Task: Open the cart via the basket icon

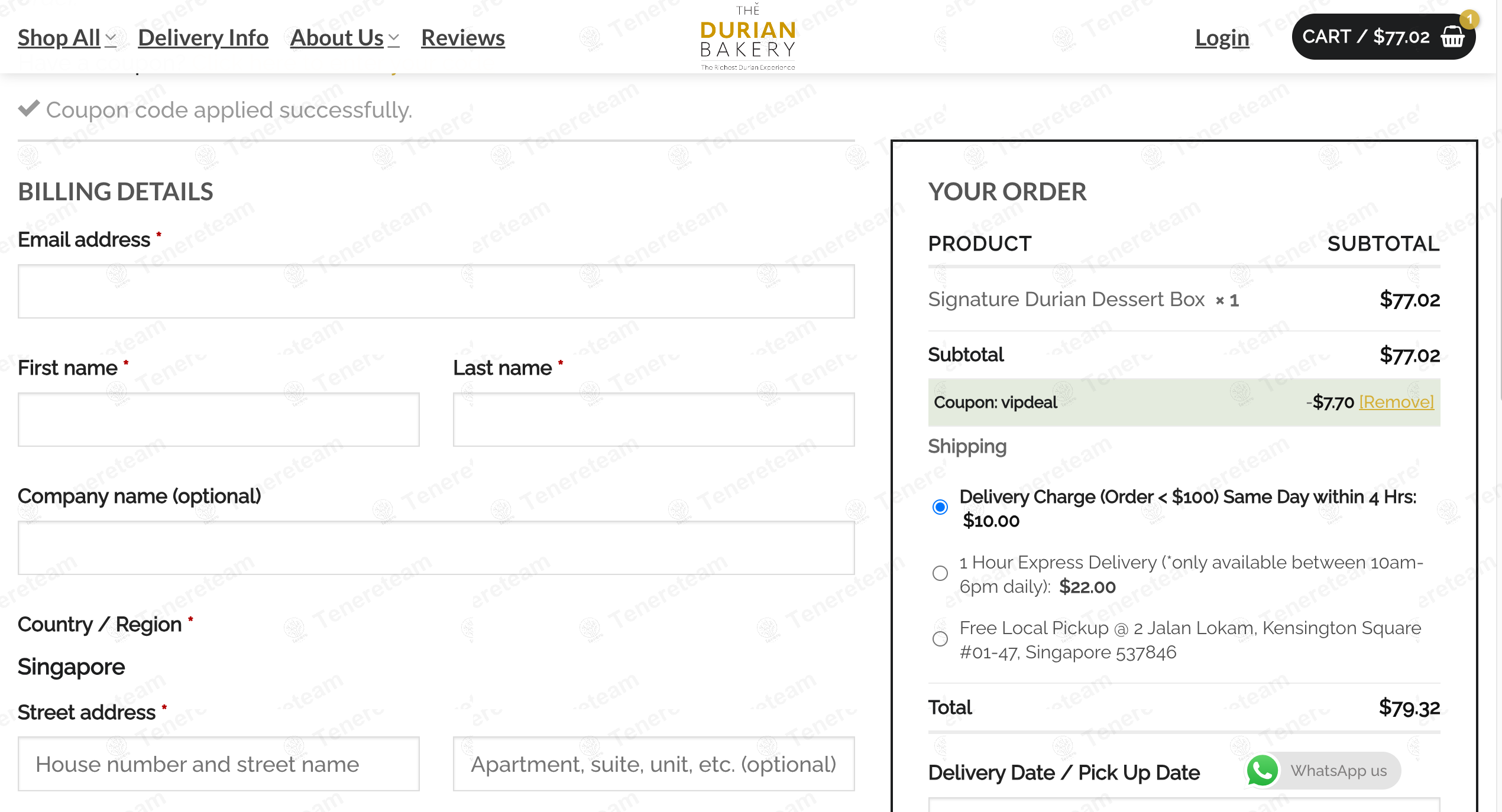Action: [x=1452, y=37]
